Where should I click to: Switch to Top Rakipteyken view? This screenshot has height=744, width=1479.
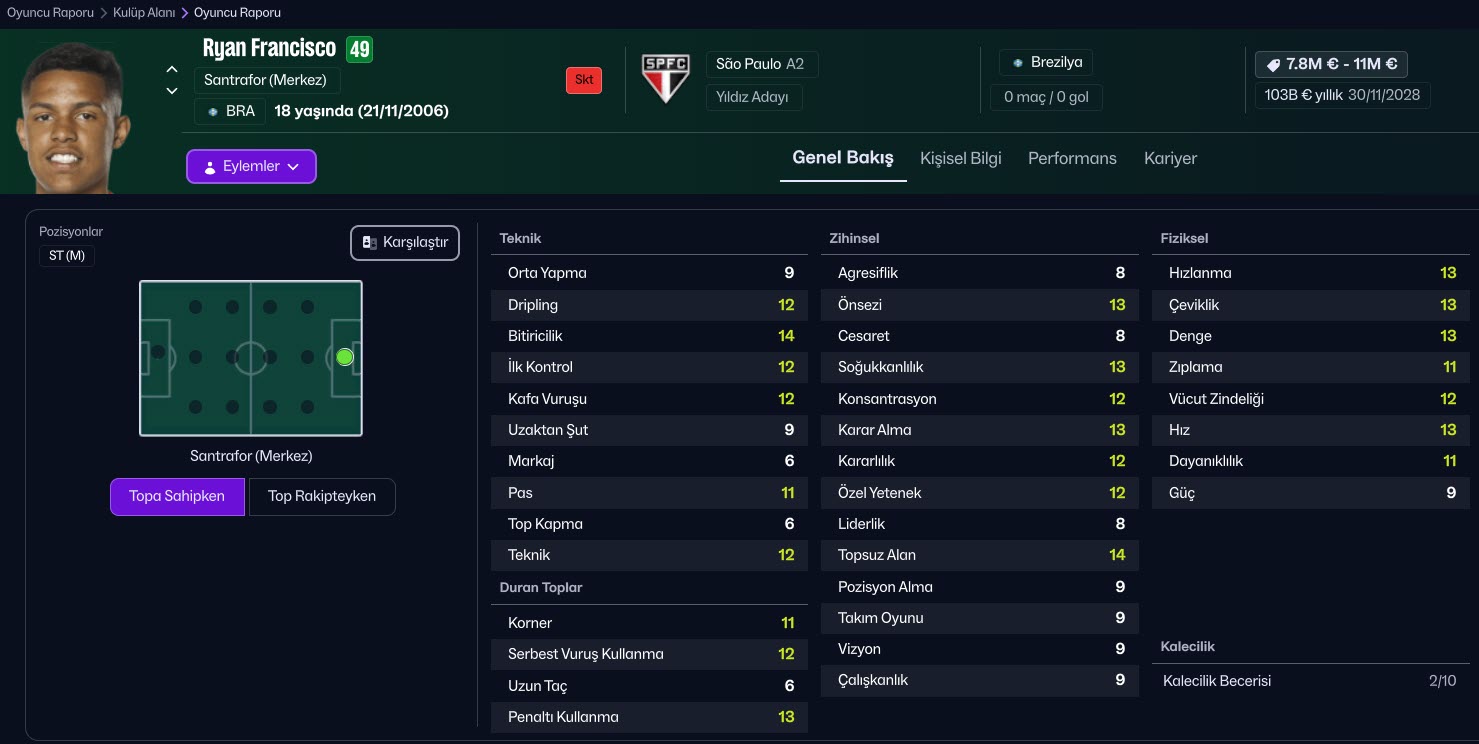pyautogui.click(x=322, y=496)
